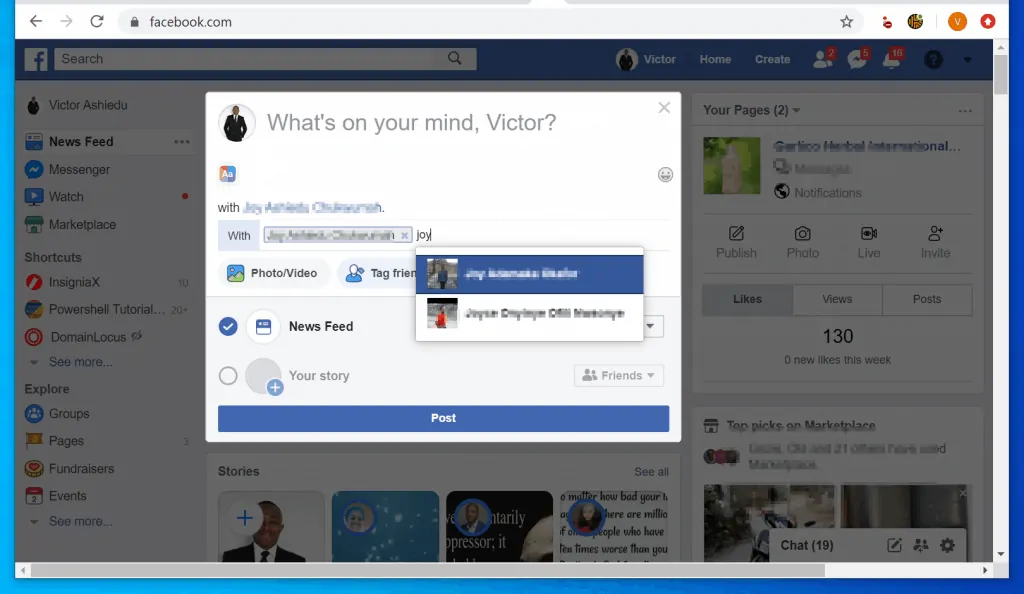Remove the tagged friend chip
1024x594 pixels.
point(404,236)
